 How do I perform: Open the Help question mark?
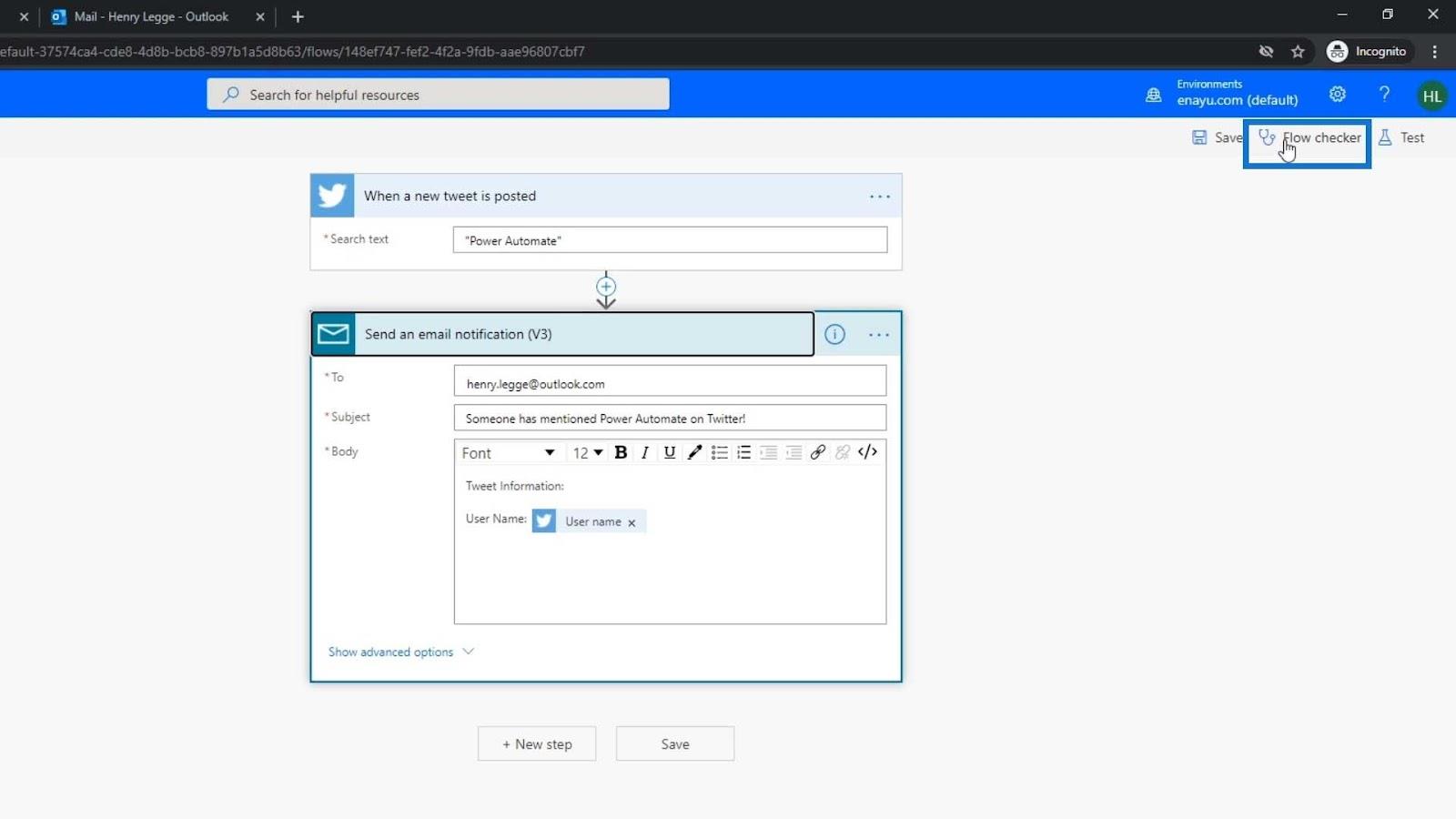click(1384, 94)
